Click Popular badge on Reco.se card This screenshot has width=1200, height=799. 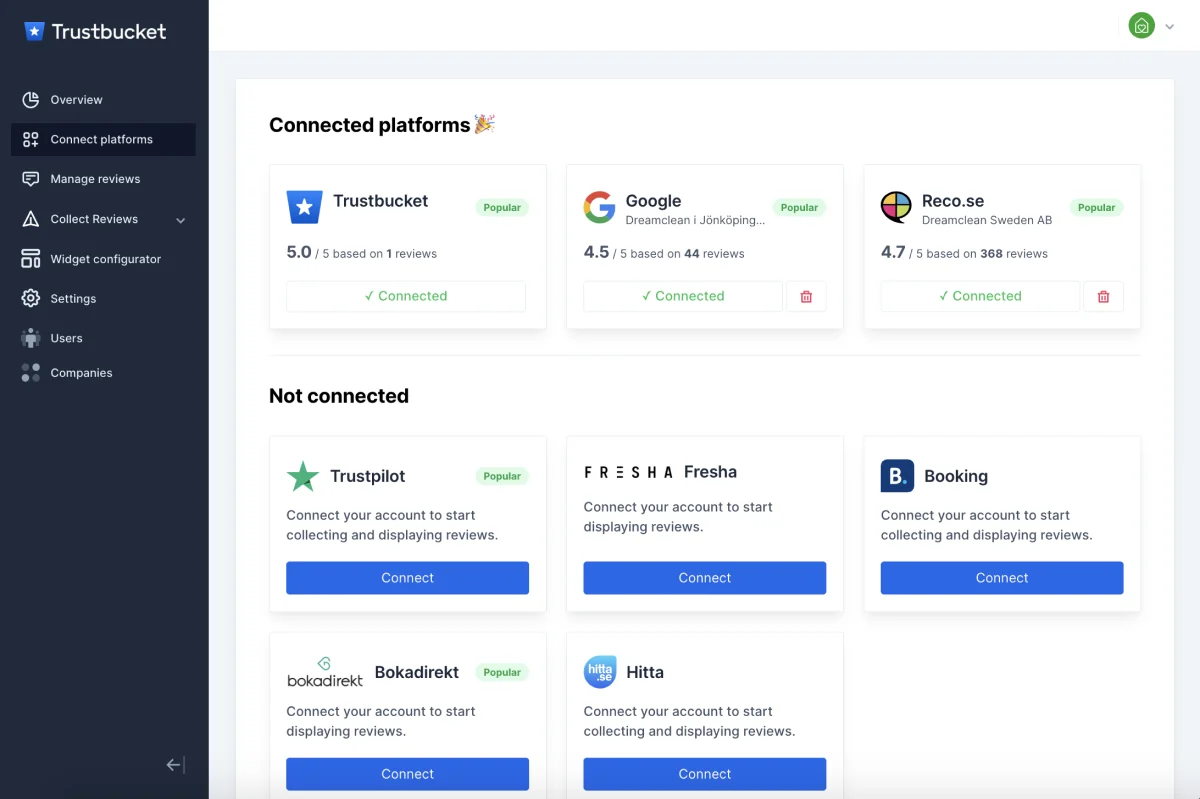point(1096,208)
